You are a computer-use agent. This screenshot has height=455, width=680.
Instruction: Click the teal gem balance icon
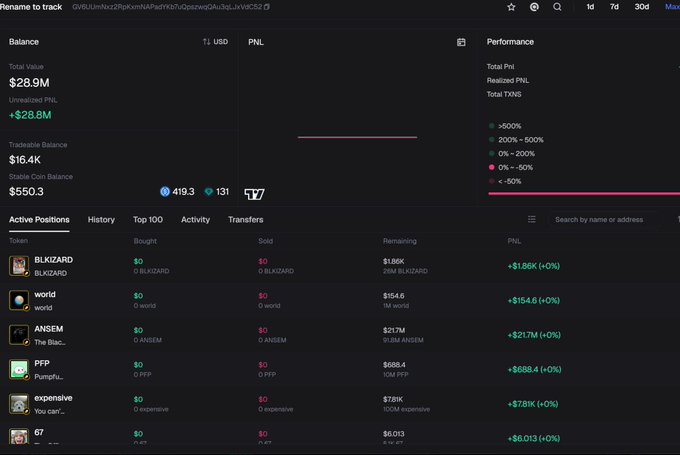[209, 191]
